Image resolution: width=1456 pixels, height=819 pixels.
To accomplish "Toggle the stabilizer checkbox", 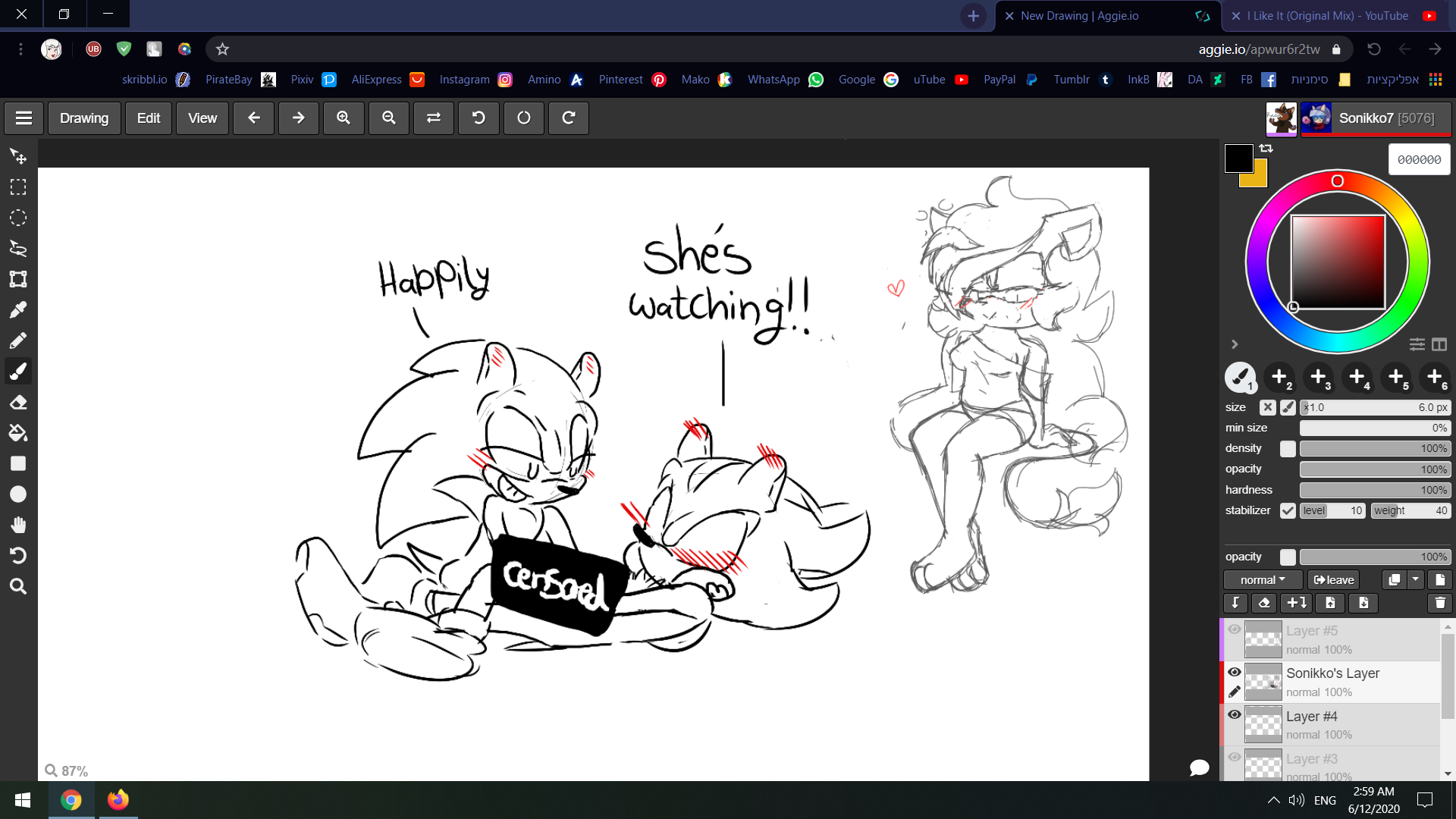I will [x=1288, y=510].
